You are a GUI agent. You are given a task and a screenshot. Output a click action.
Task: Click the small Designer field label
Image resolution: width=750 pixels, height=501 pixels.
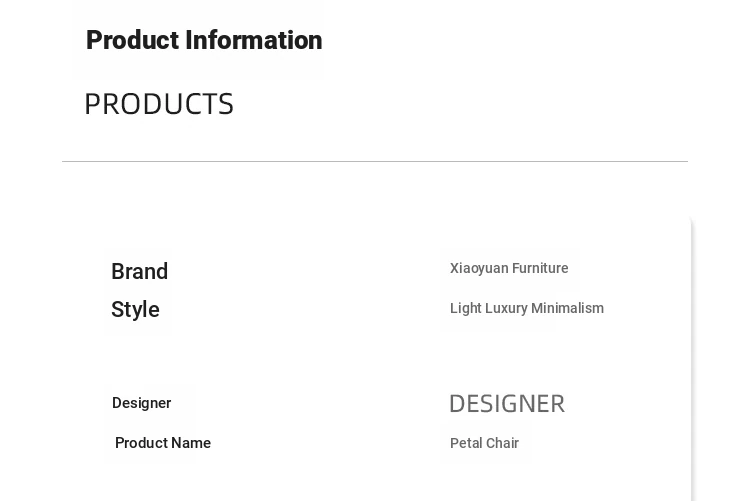click(x=142, y=403)
